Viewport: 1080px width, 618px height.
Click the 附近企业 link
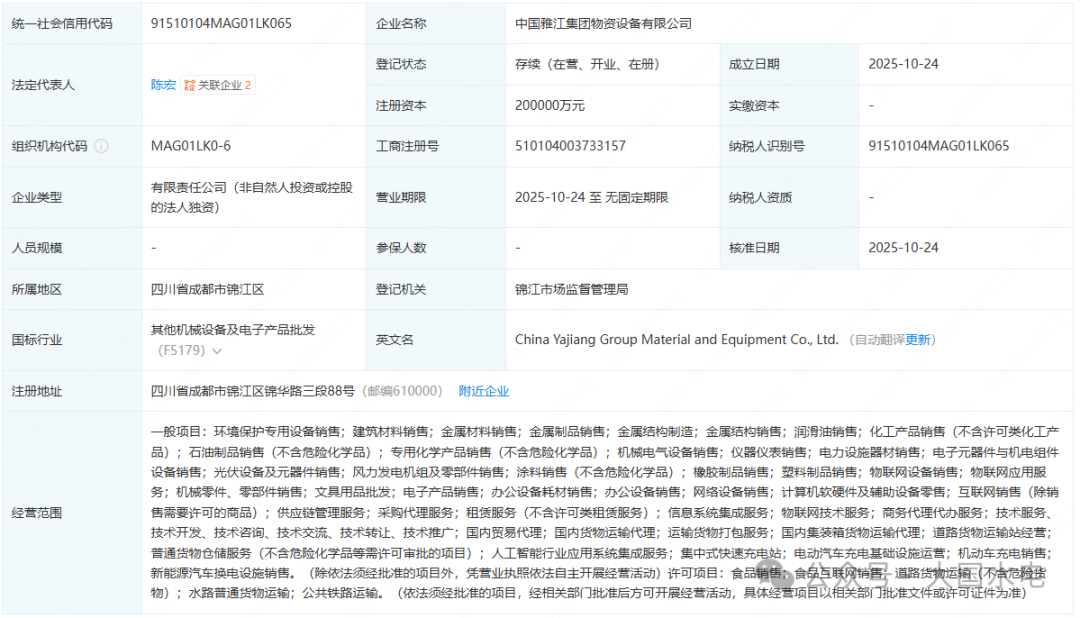[484, 391]
